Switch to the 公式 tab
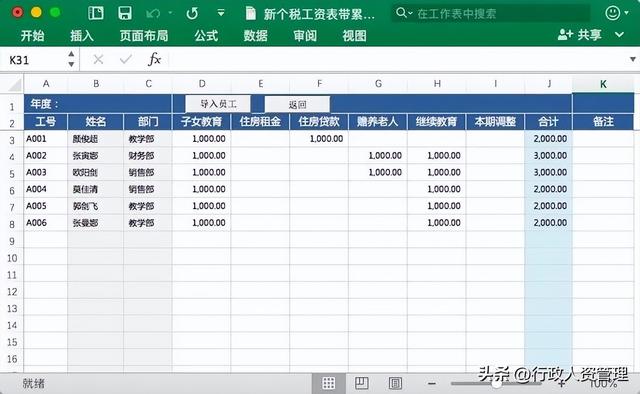This screenshot has width=640, height=394. point(206,36)
